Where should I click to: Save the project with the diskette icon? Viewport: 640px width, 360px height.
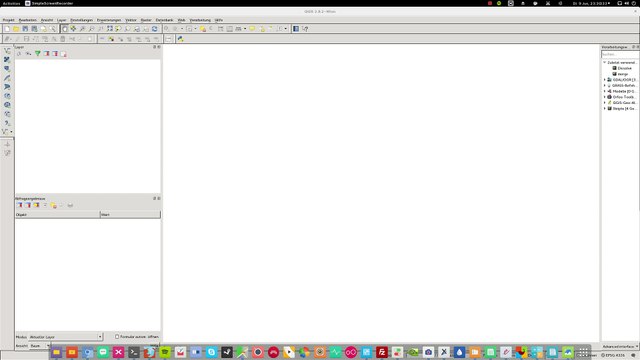(25, 29)
